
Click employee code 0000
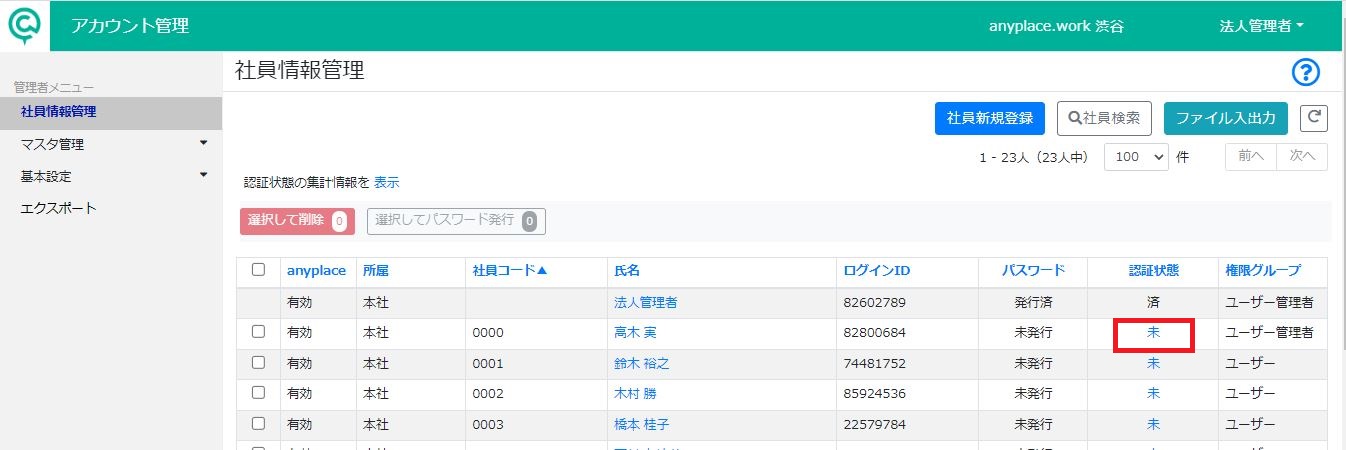tap(488, 332)
